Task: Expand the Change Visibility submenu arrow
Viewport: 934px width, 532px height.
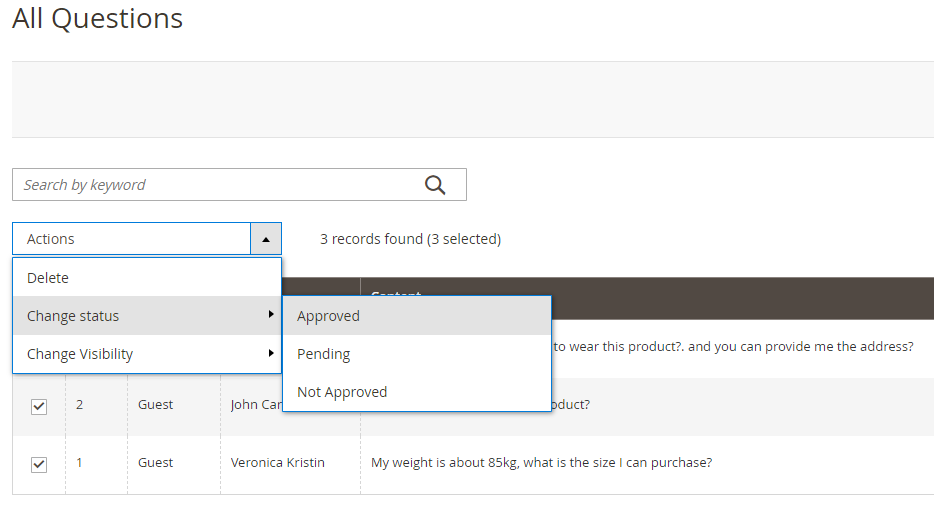Action: tap(271, 353)
